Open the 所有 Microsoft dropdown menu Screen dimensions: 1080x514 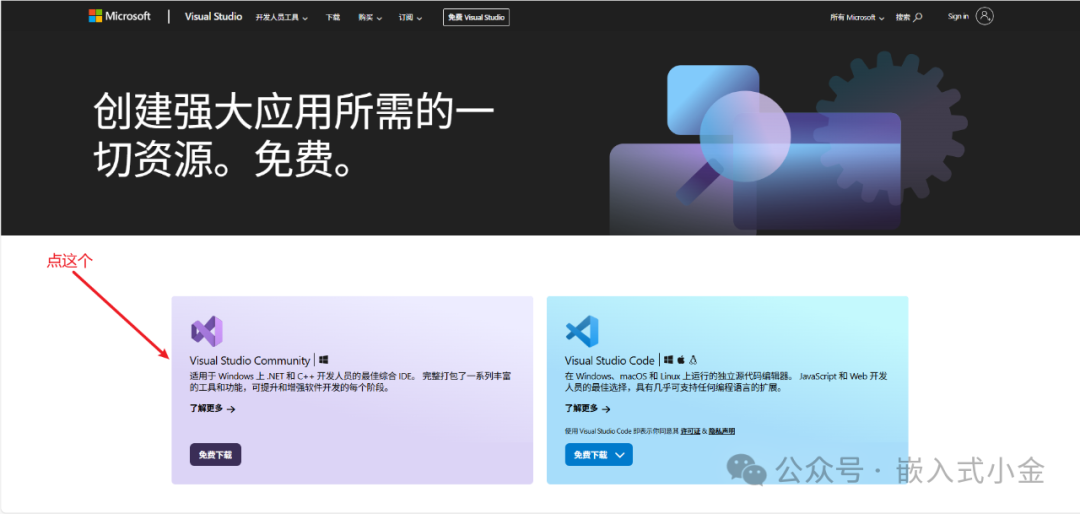click(857, 17)
